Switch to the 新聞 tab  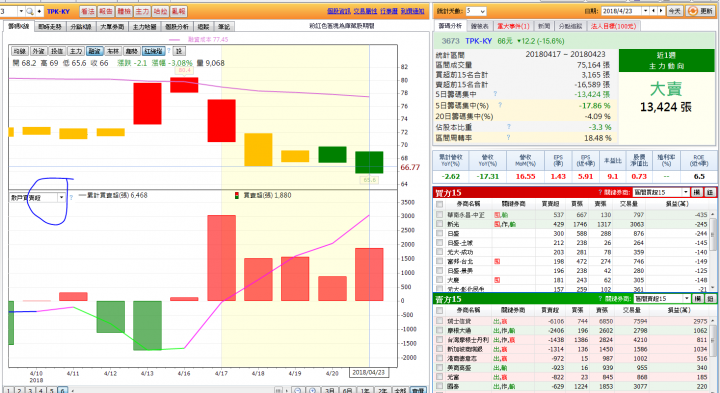tap(544, 26)
